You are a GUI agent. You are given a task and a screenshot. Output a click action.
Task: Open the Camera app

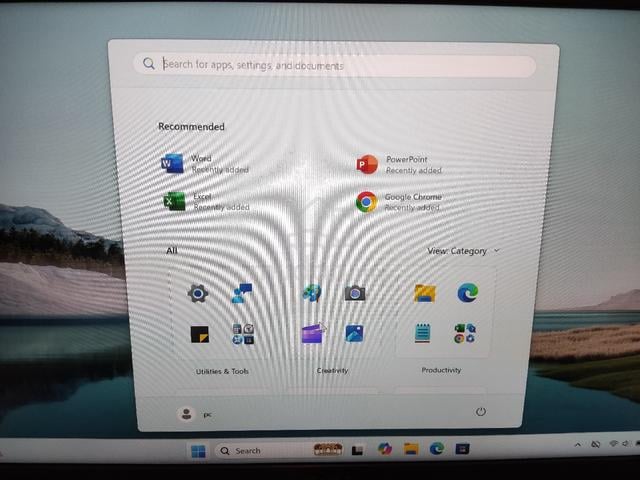[355, 293]
